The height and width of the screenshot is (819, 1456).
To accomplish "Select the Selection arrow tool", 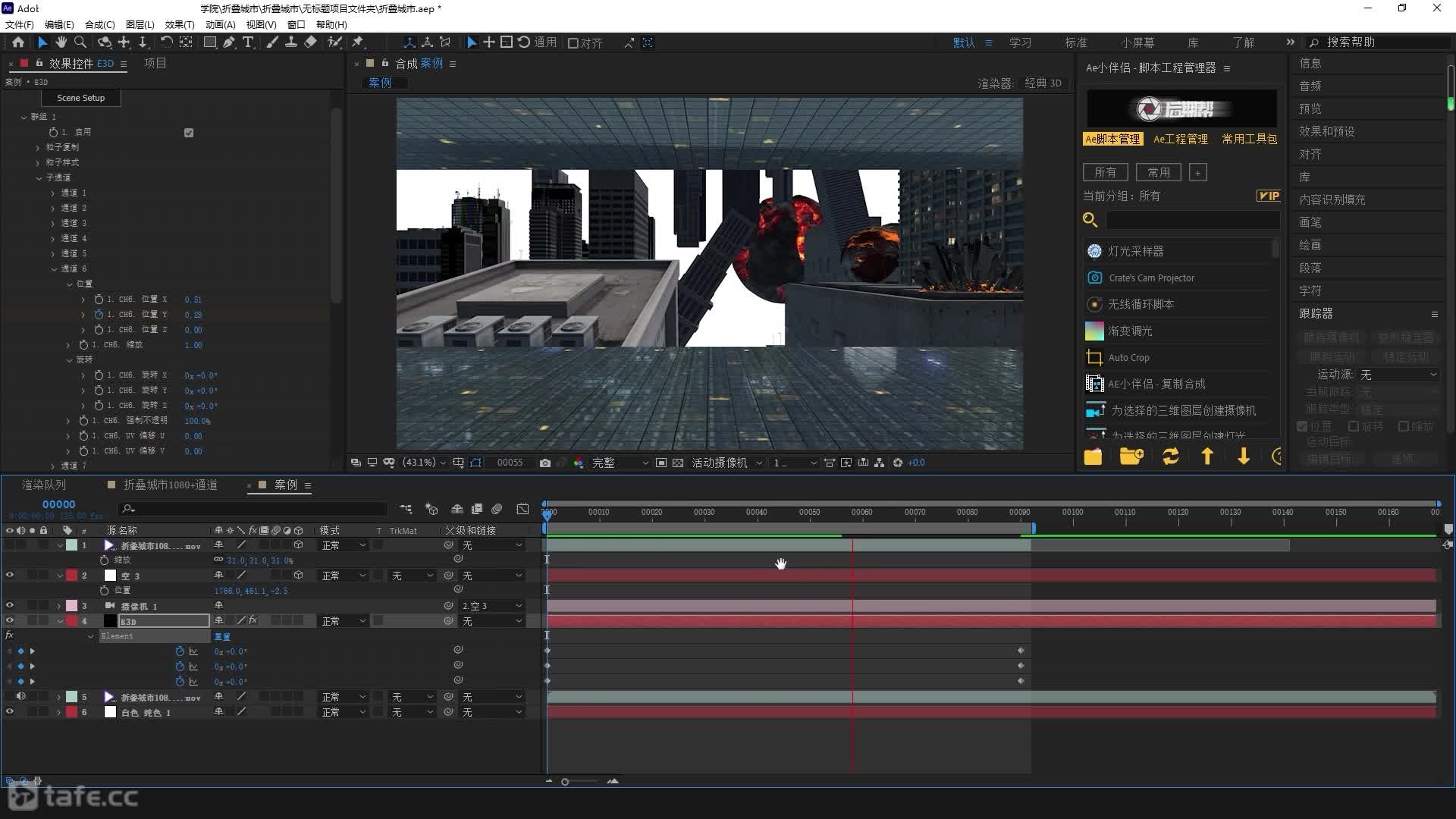I will click(x=42, y=42).
